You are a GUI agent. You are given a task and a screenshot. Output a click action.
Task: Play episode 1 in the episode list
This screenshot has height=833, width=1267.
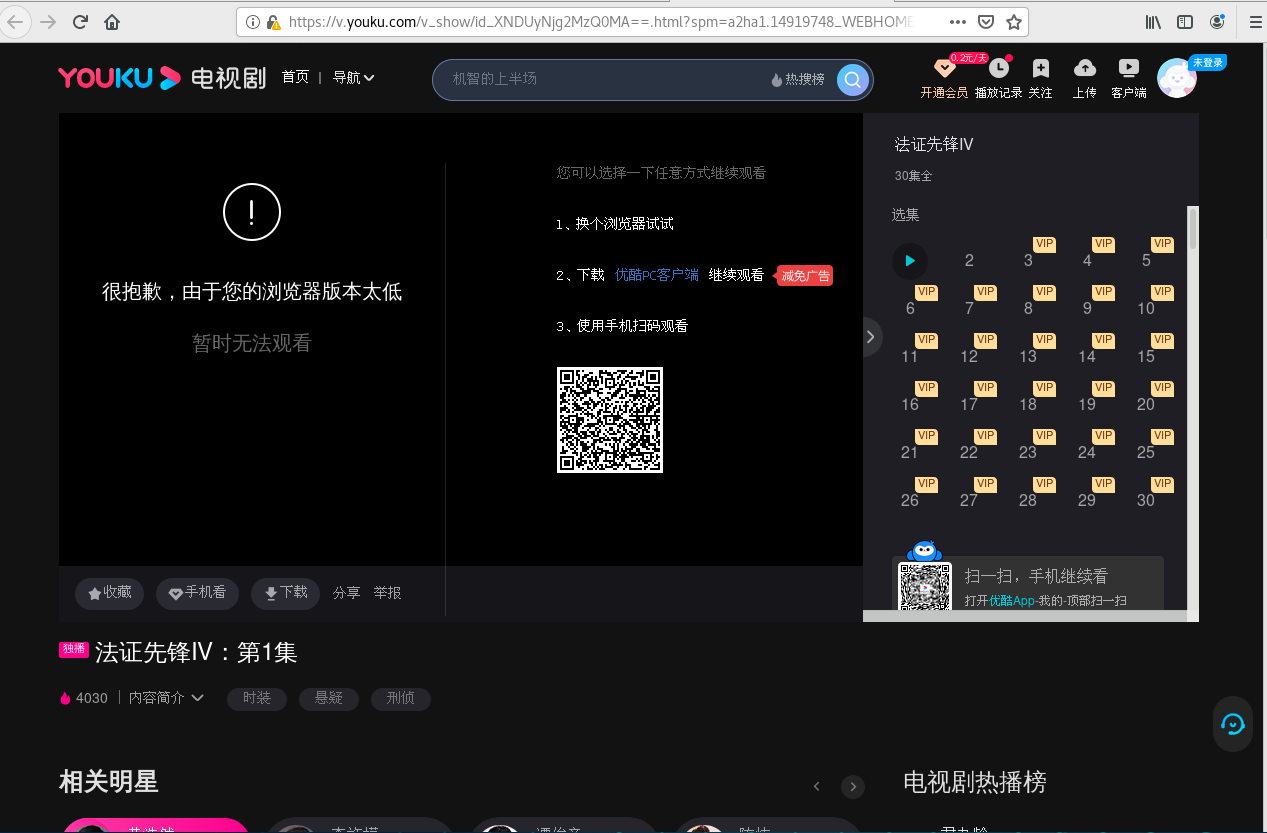(910, 261)
